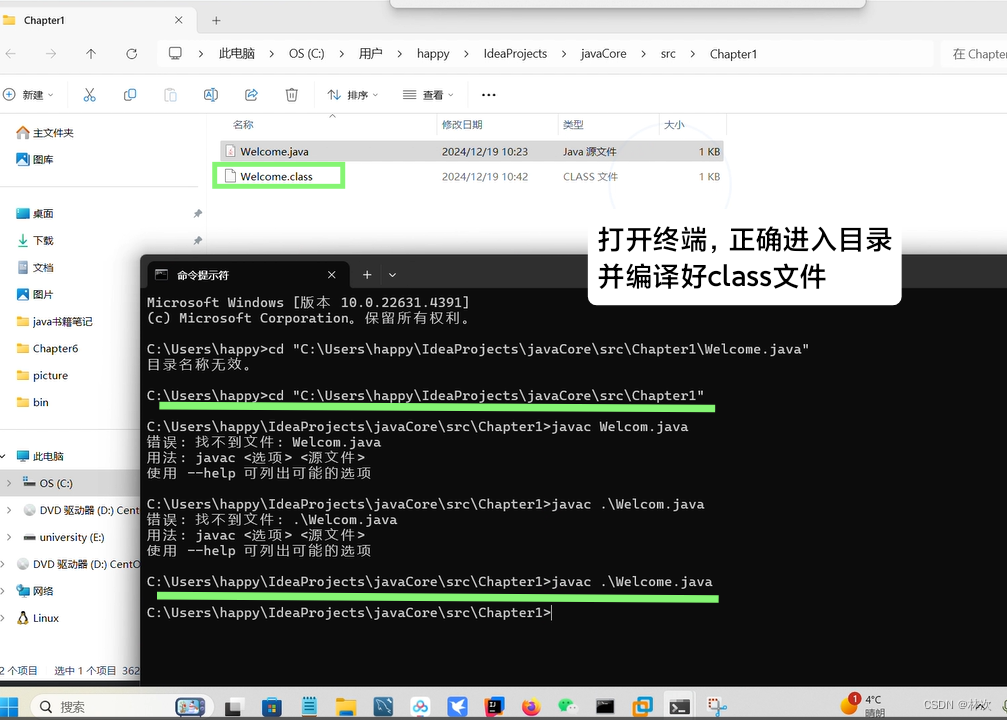Screen dimensions: 1007x720
Task: Click the Cut scissors icon in Explorer toolbar
Action: [x=89, y=95]
